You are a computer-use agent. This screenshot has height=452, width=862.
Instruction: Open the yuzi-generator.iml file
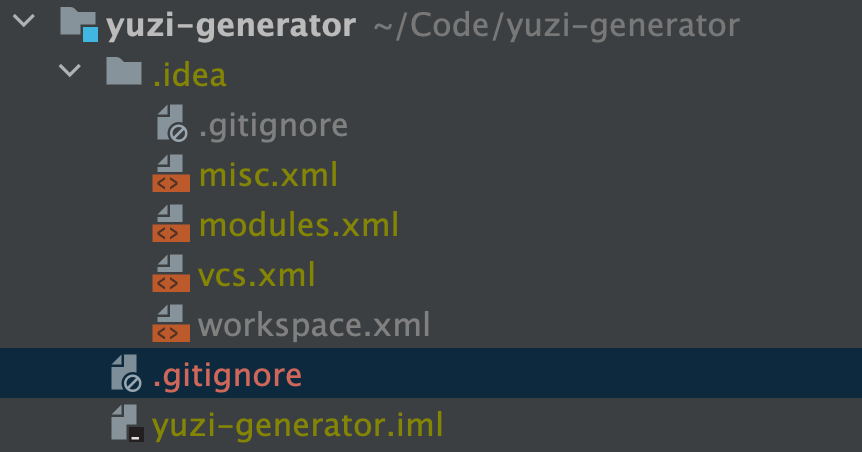[297, 426]
